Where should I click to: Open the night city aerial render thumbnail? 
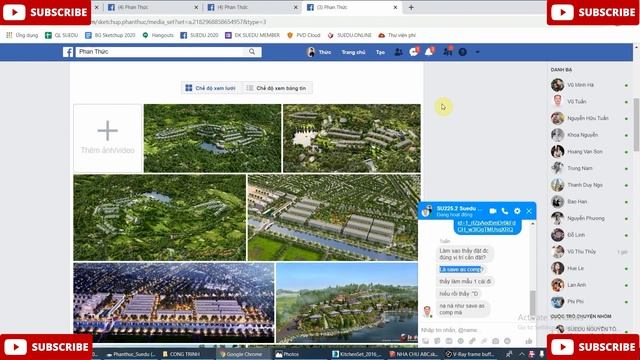(174, 302)
